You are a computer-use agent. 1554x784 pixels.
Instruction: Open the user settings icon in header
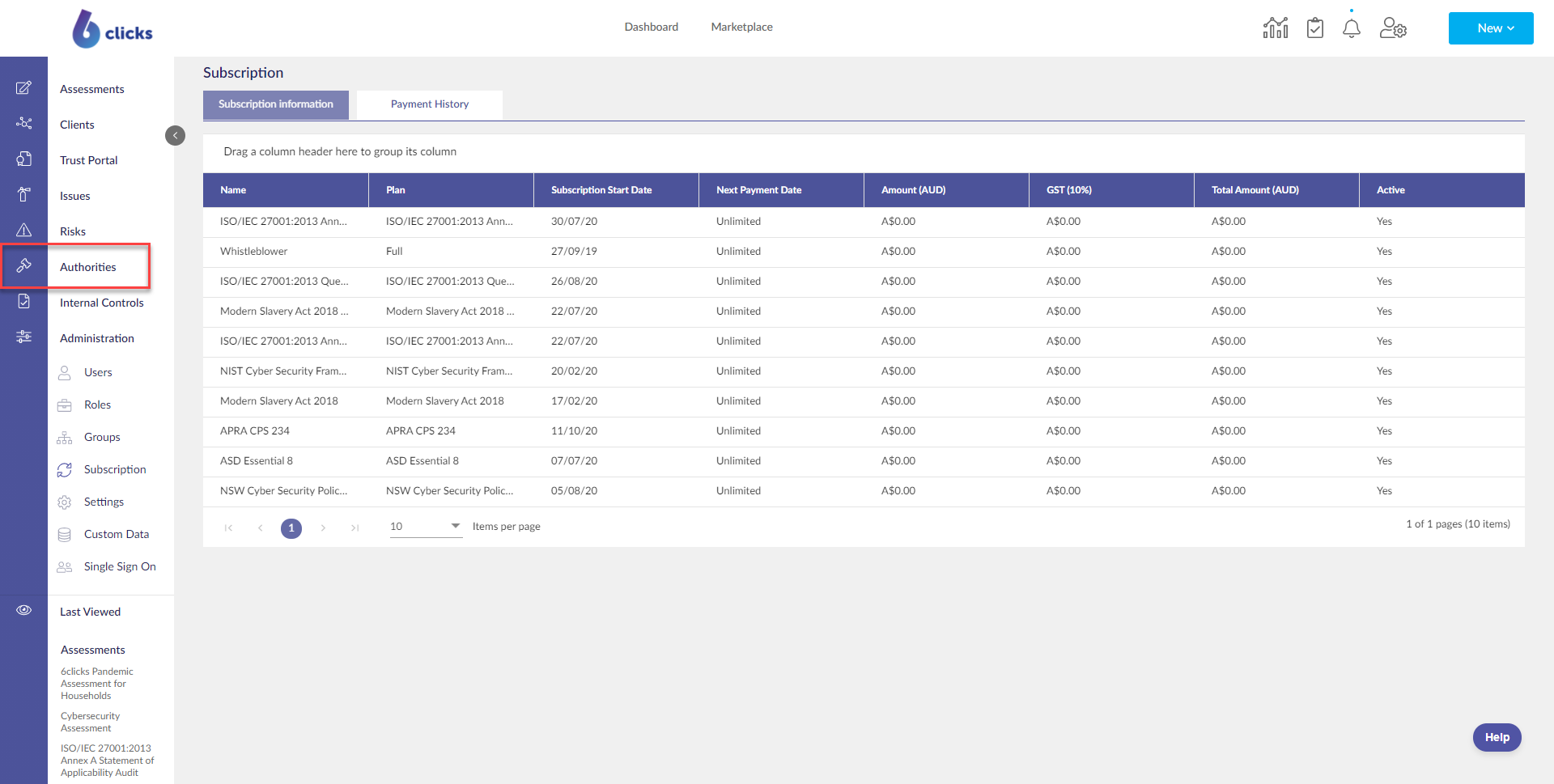pos(1393,28)
